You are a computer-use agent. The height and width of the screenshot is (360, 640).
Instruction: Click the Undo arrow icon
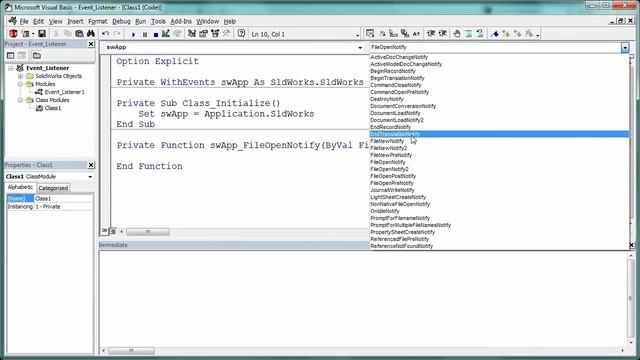(x=105, y=34)
